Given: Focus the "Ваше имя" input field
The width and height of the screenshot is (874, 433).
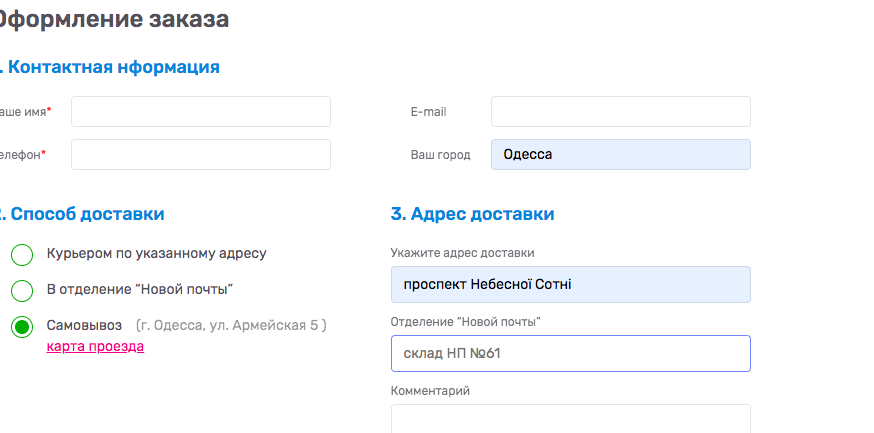Looking at the screenshot, I should point(200,112).
